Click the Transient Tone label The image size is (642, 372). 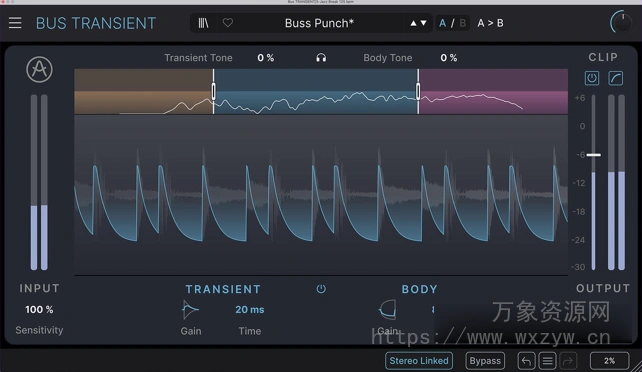click(x=198, y=58)
